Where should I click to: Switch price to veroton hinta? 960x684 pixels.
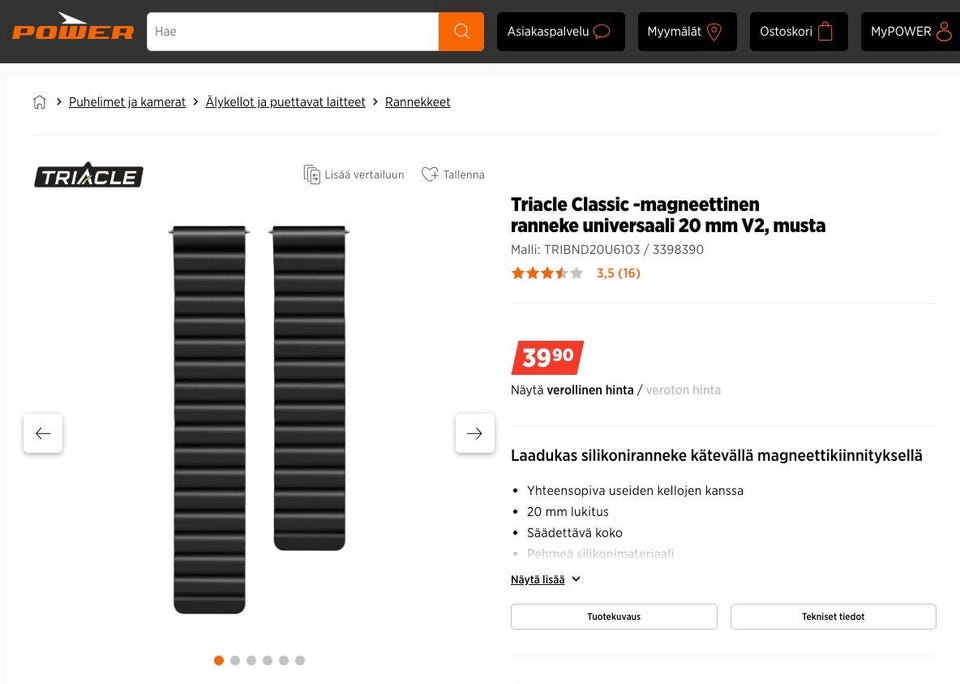click(683, 390)
